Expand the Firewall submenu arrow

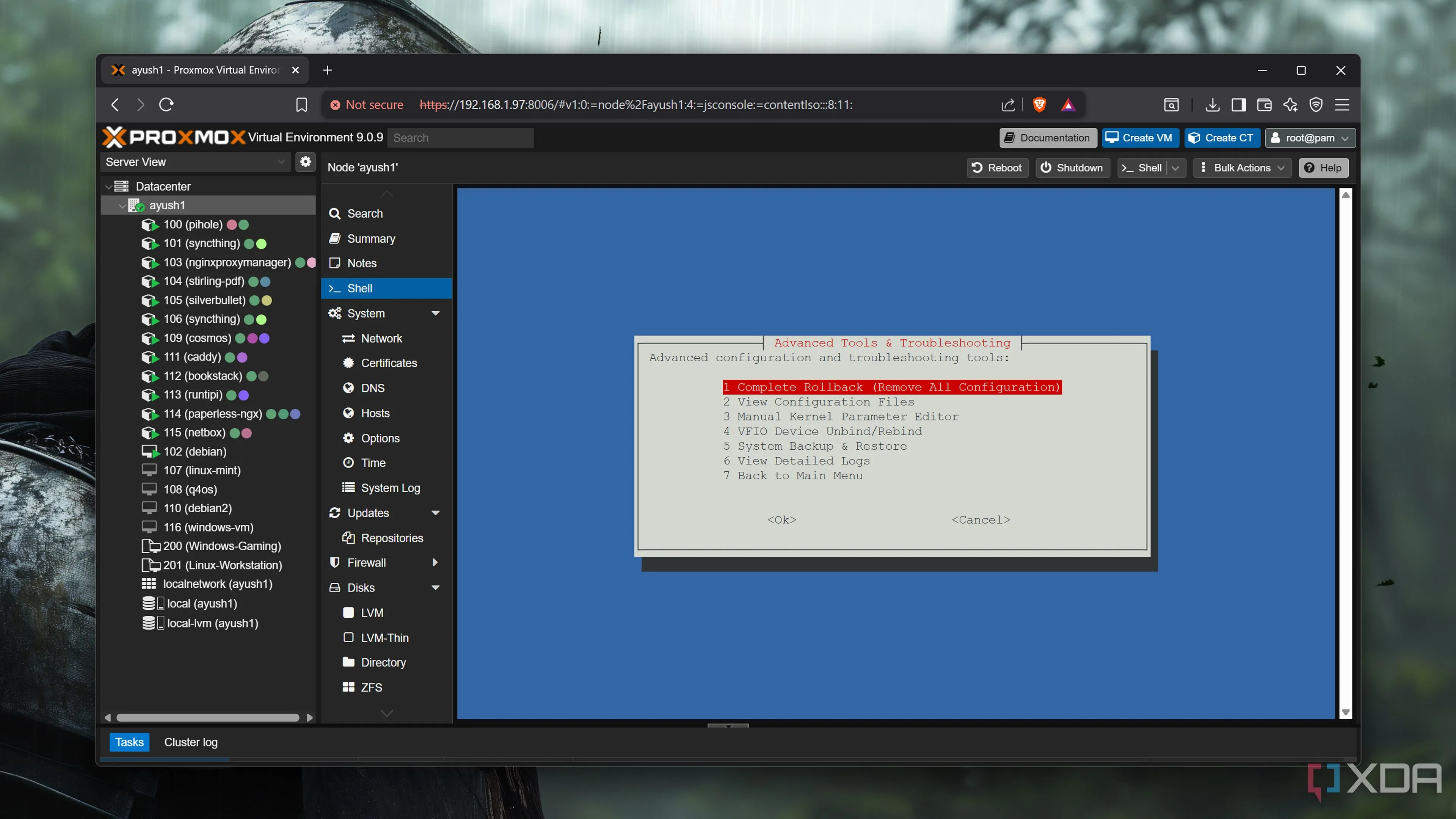click(x=435, y=562)
